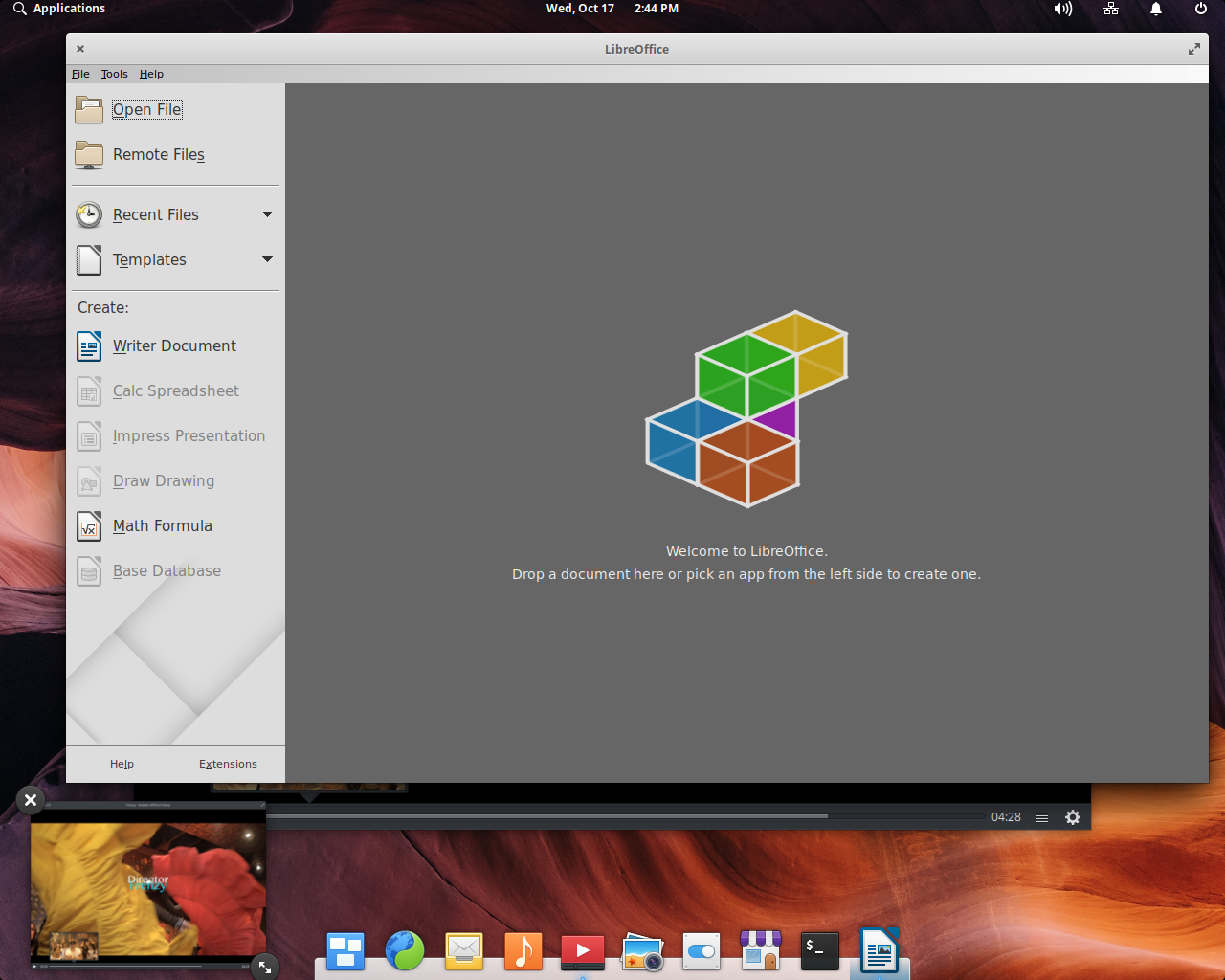Open the Tools menu
This screenshot has width=1225, height=980.
pyautogui.click(x=115, y=74)
